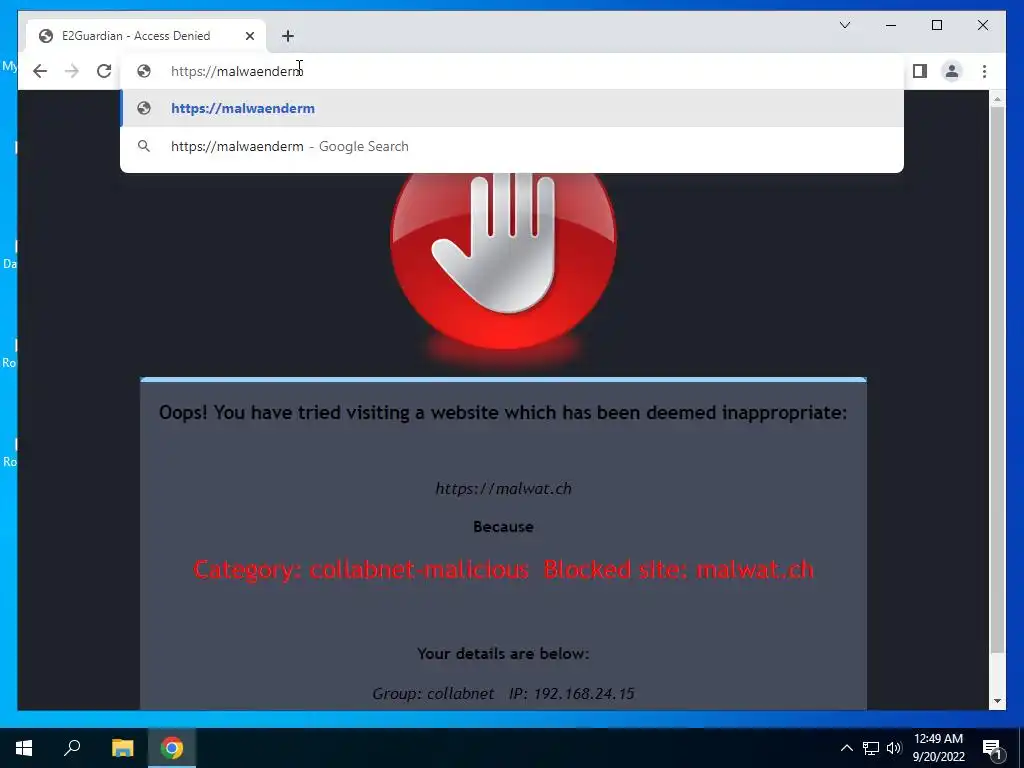Click the 'Oops! You have tried visiting' heading
Viewport: 1024px width, 768px height.
click(x=503, y=413)
